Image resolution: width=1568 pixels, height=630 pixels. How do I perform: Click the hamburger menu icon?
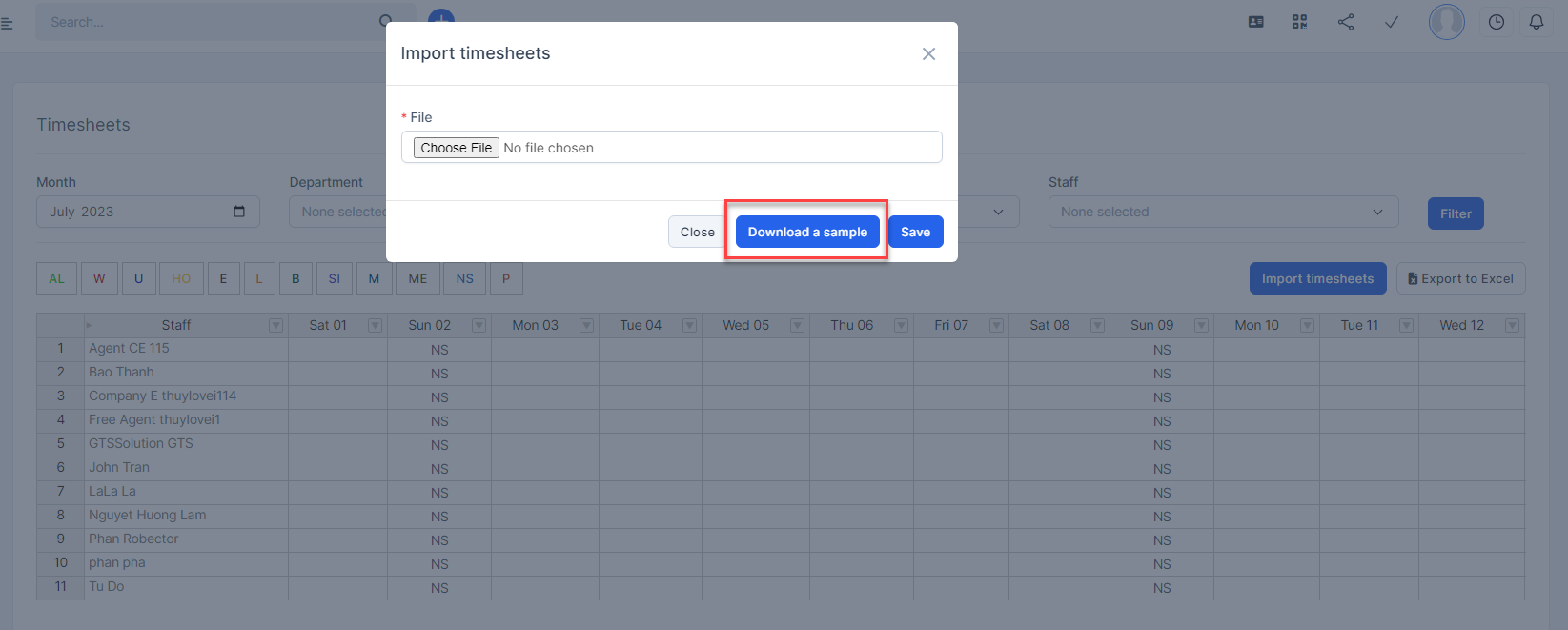point(8,23)
